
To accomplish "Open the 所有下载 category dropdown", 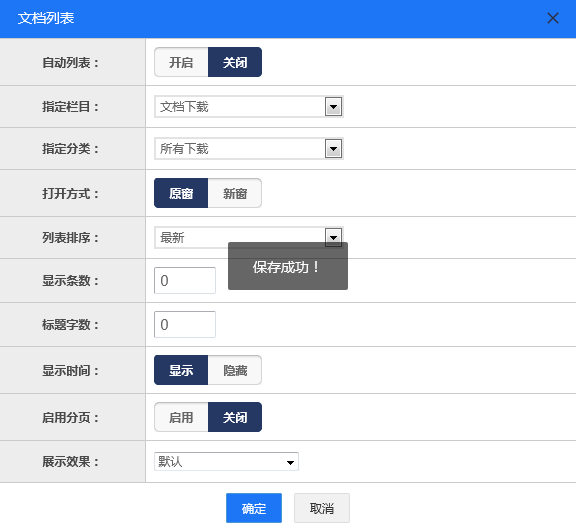I will click(x=249, y=149).
